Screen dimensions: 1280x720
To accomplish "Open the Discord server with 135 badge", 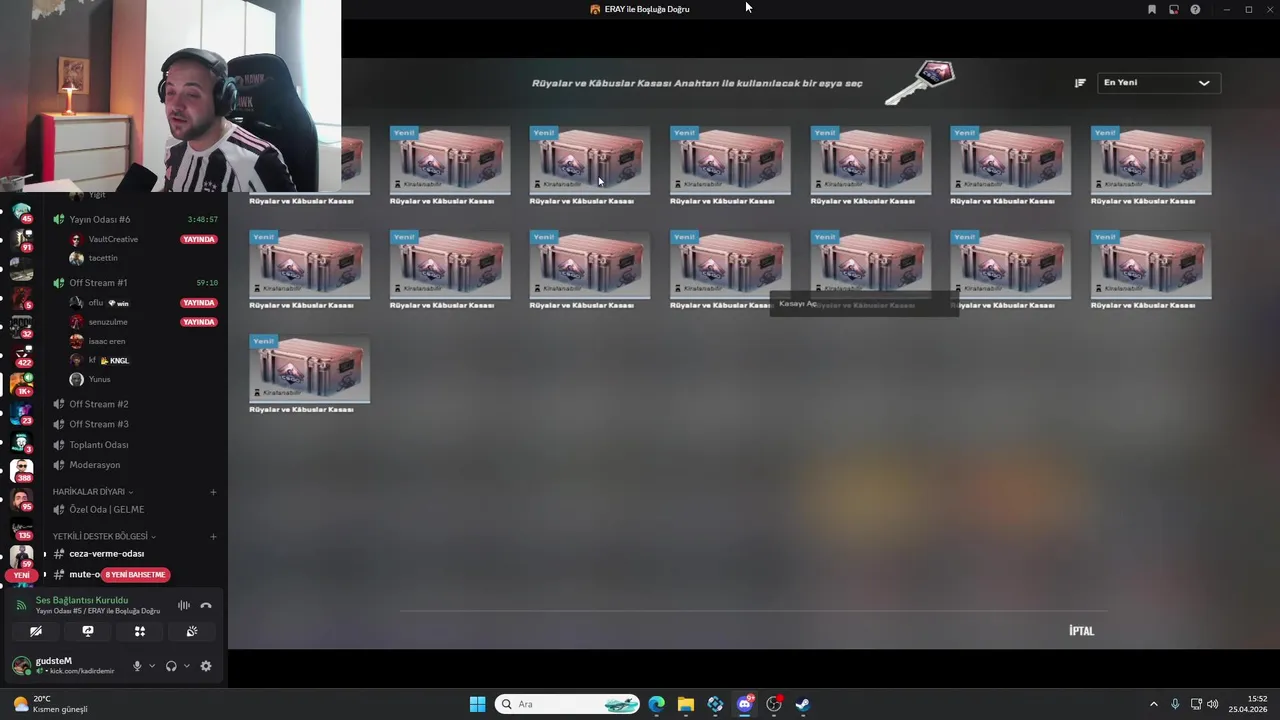I will point(22,527).
